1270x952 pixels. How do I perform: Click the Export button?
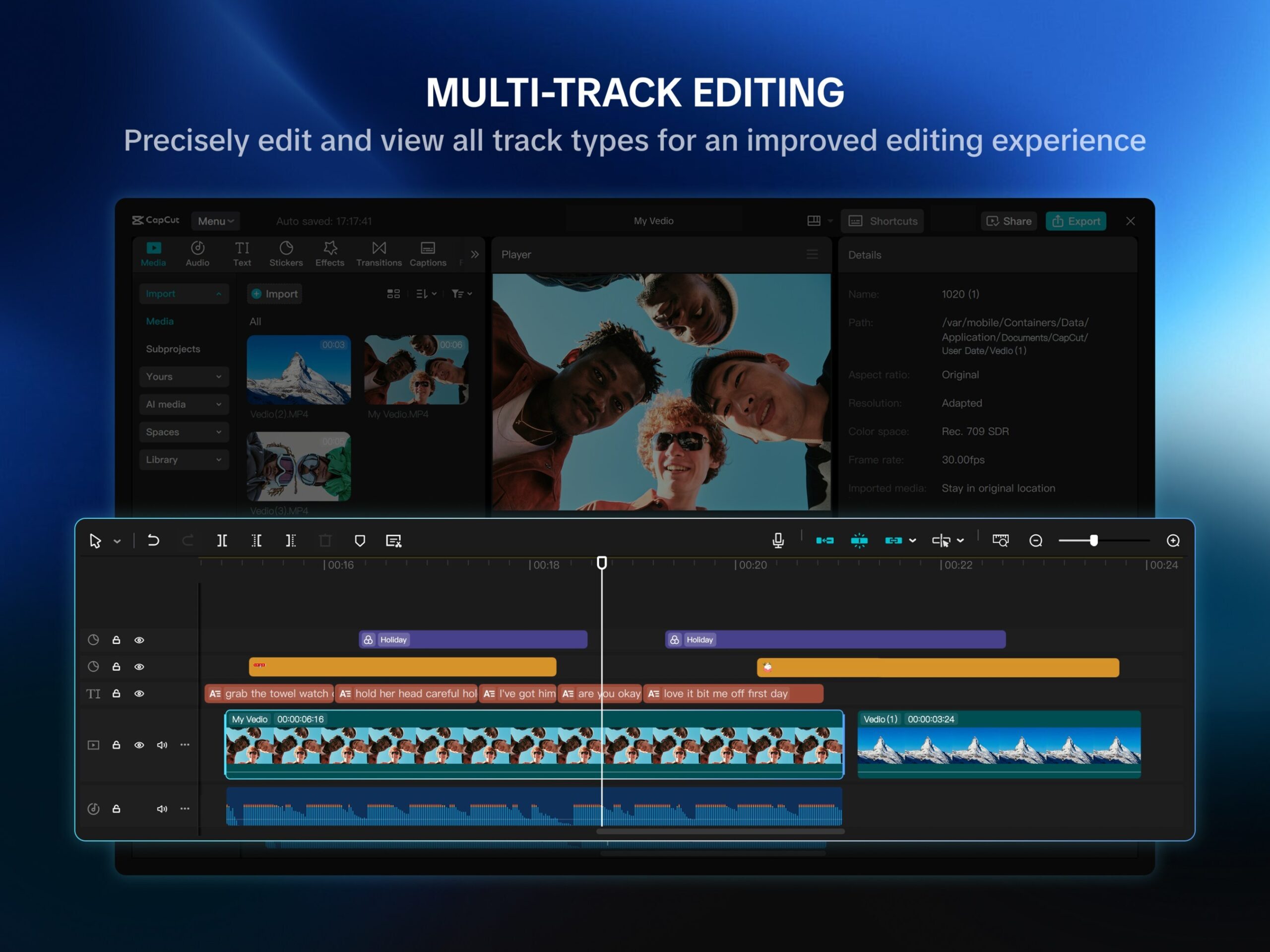pyautogui.click(x=1076, y=221)
